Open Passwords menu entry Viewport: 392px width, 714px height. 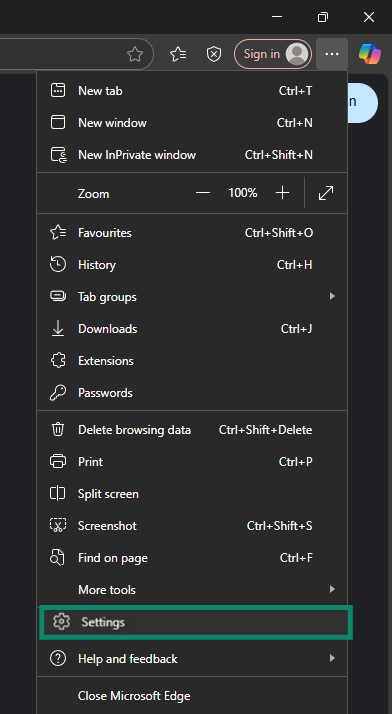tap(192, 393)
